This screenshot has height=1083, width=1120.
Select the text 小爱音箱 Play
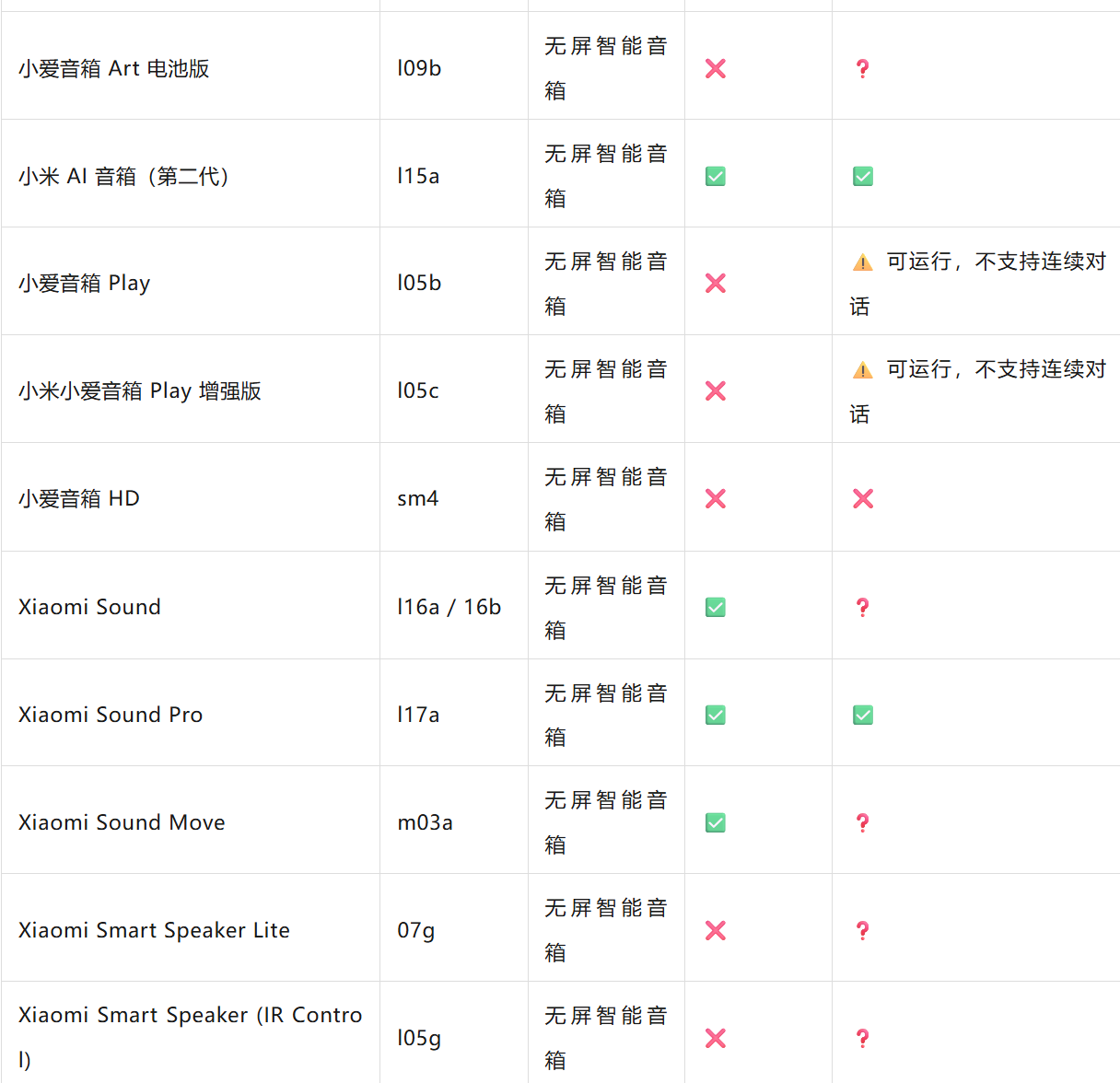(x=85, y=284)
